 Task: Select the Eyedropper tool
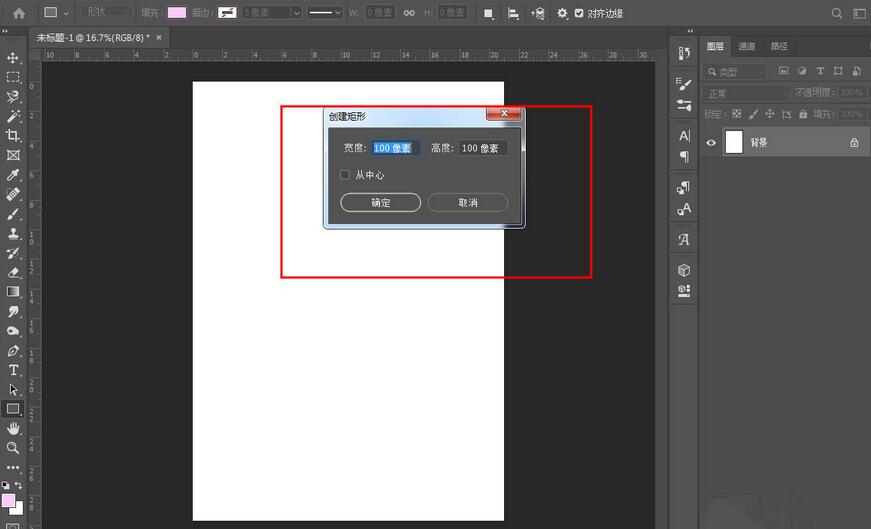(13, 175)
